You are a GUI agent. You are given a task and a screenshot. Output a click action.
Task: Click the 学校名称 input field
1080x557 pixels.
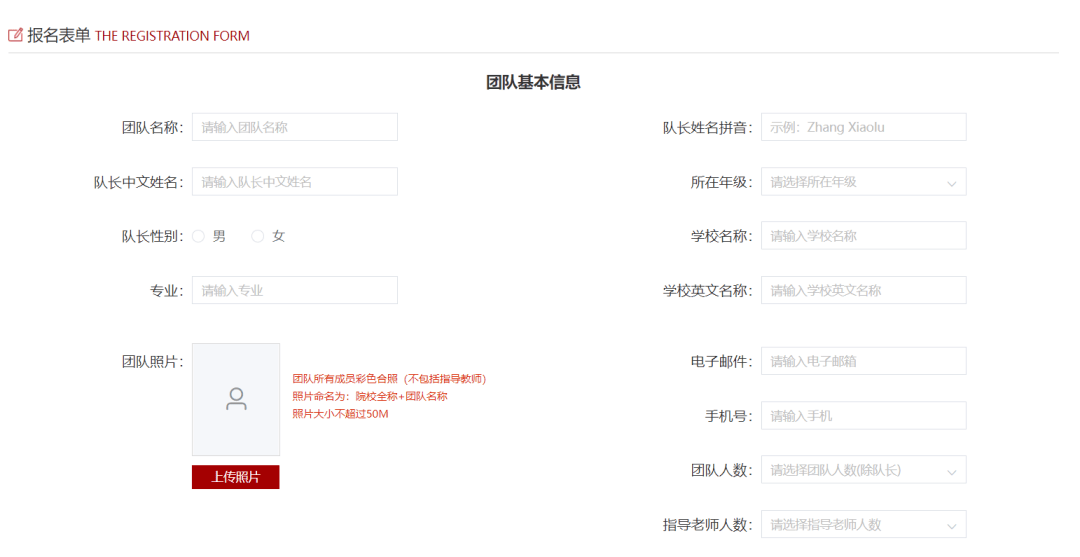point(864,236)
